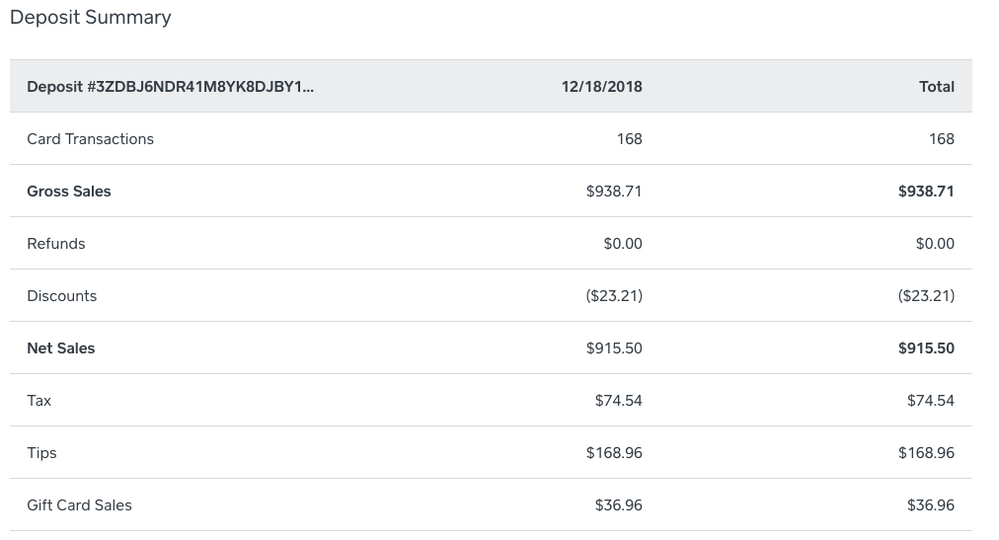Viewport: 999px width, 540px height.
Task: Select the Refunds row label
Action: (x=56, y=244)
